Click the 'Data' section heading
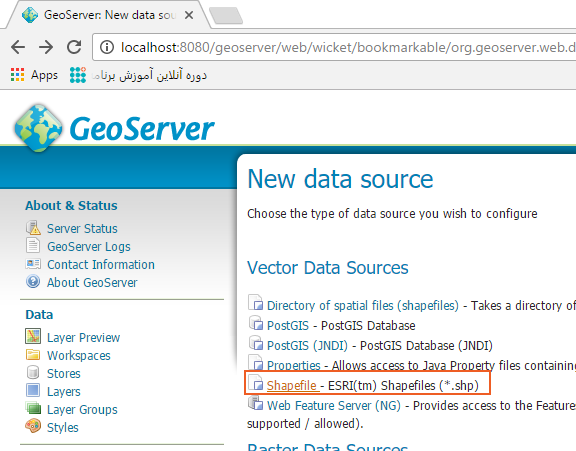576x451 pixels. (39, 314)
